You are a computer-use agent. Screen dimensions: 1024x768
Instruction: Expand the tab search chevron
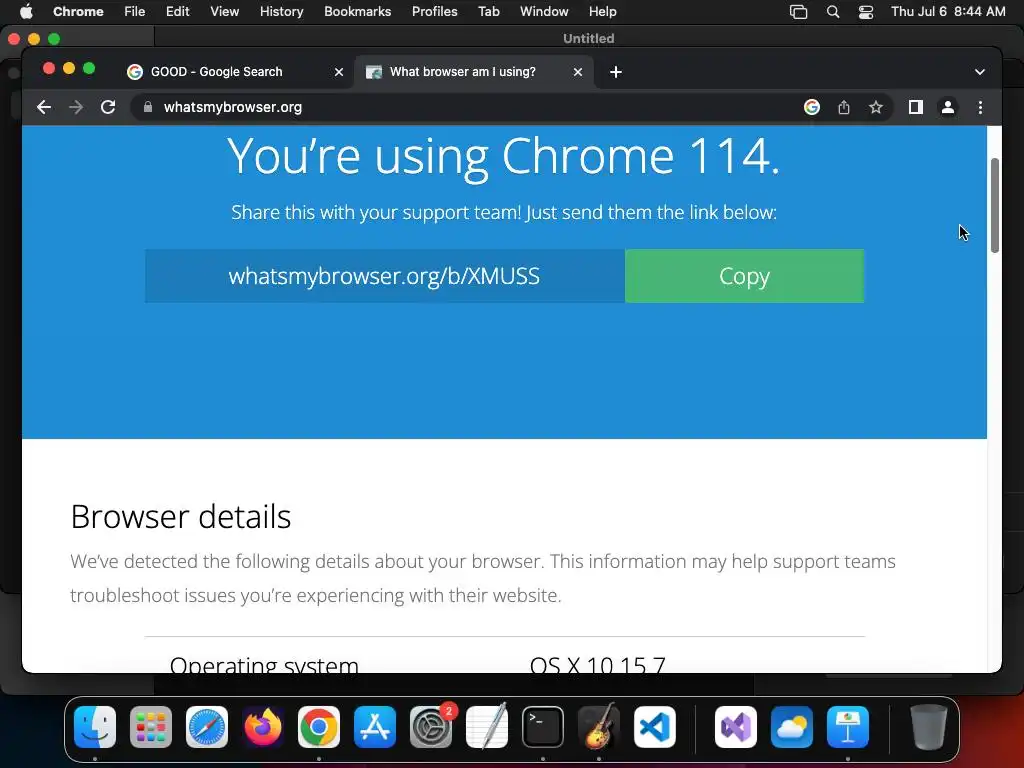point(980,72)
